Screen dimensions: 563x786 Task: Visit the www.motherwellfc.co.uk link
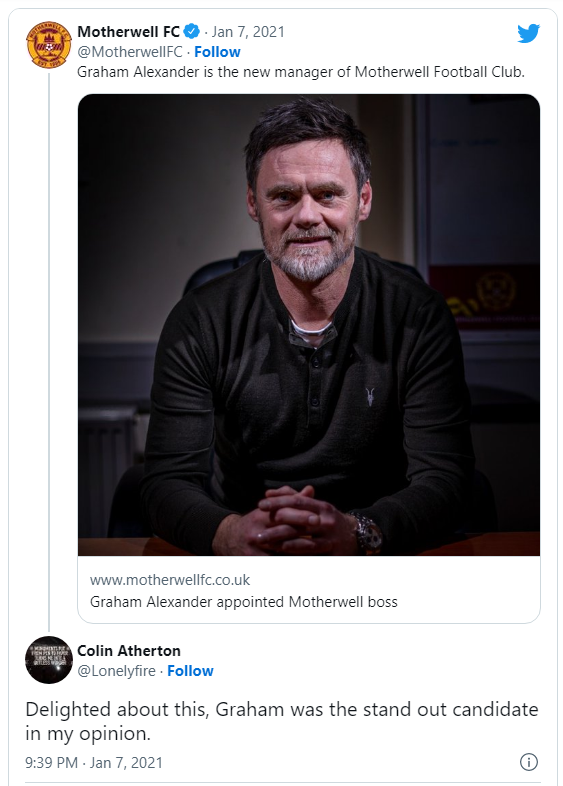[x=170, y=580]
